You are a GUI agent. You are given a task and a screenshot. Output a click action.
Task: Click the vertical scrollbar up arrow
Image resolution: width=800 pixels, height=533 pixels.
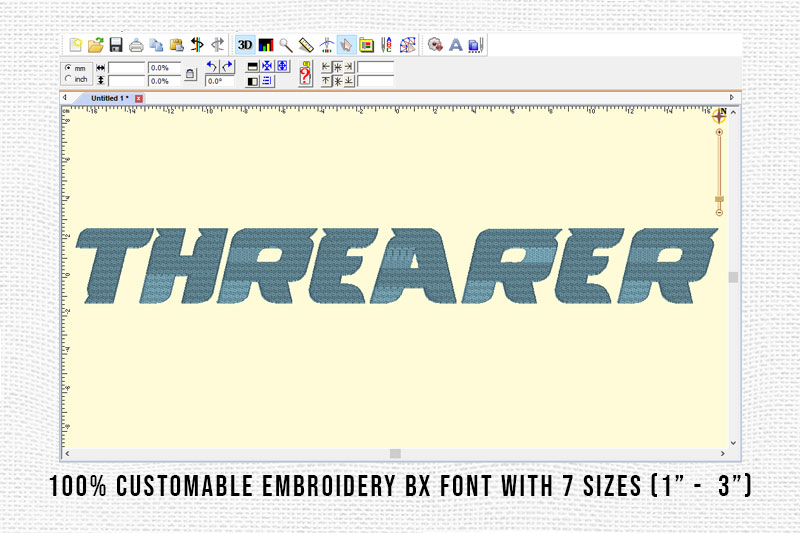(x=734, y=112)
